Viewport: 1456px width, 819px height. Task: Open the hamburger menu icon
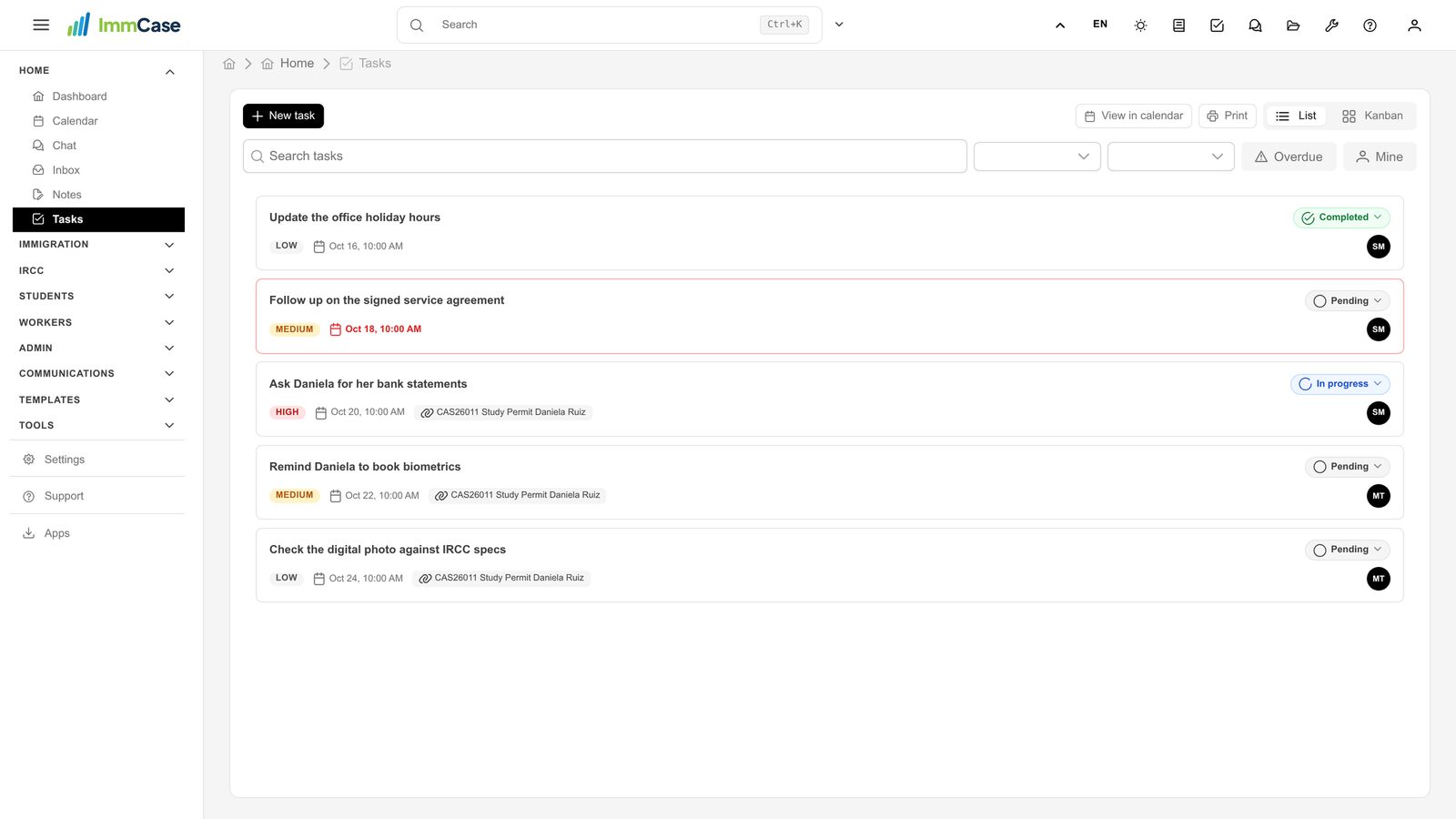[x=41, y=25]
